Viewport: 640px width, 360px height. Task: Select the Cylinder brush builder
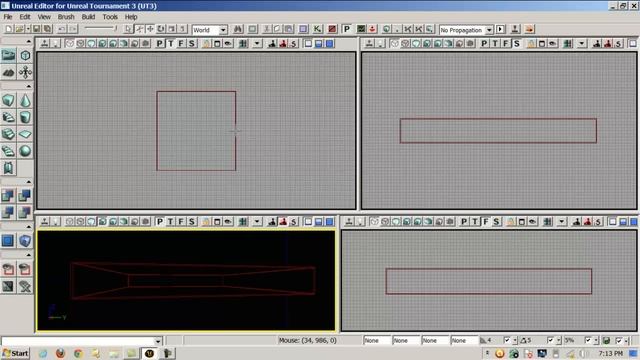pos(25,117)
